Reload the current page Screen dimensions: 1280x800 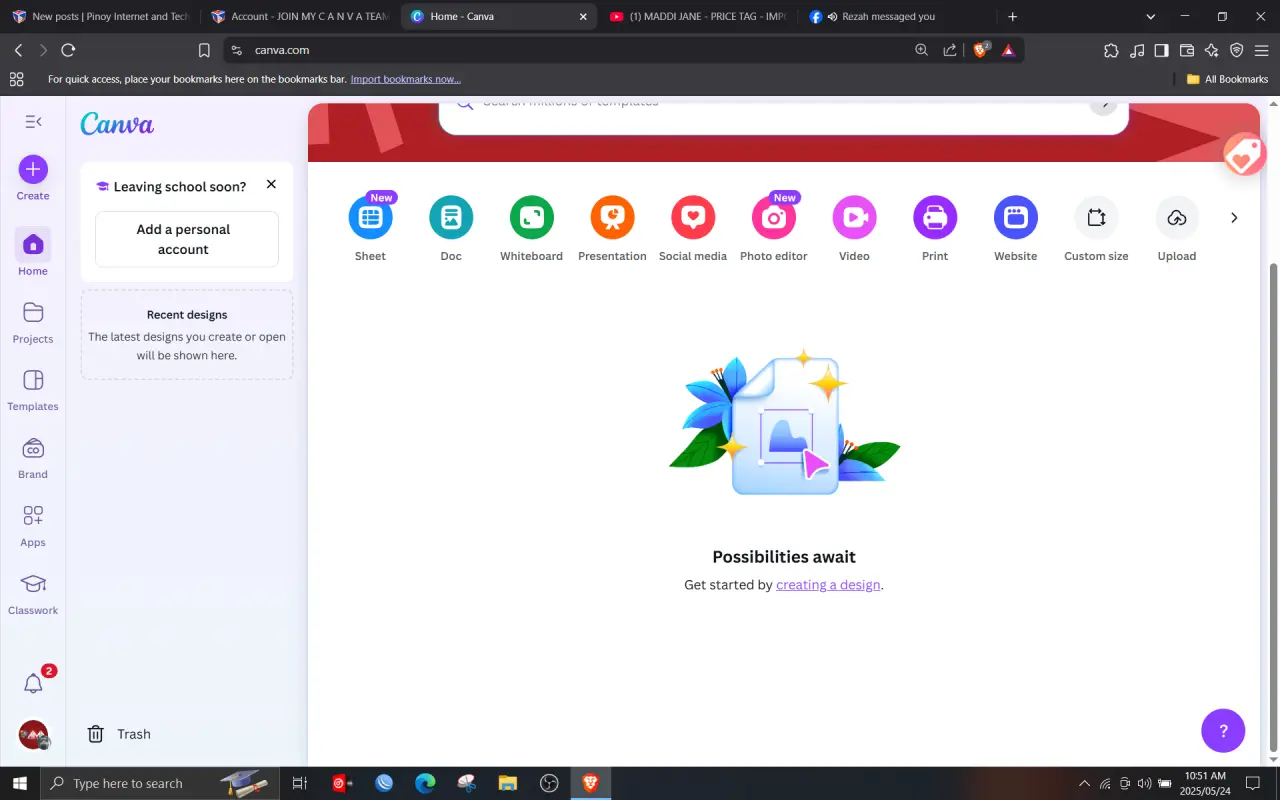(x=68, y=50)
